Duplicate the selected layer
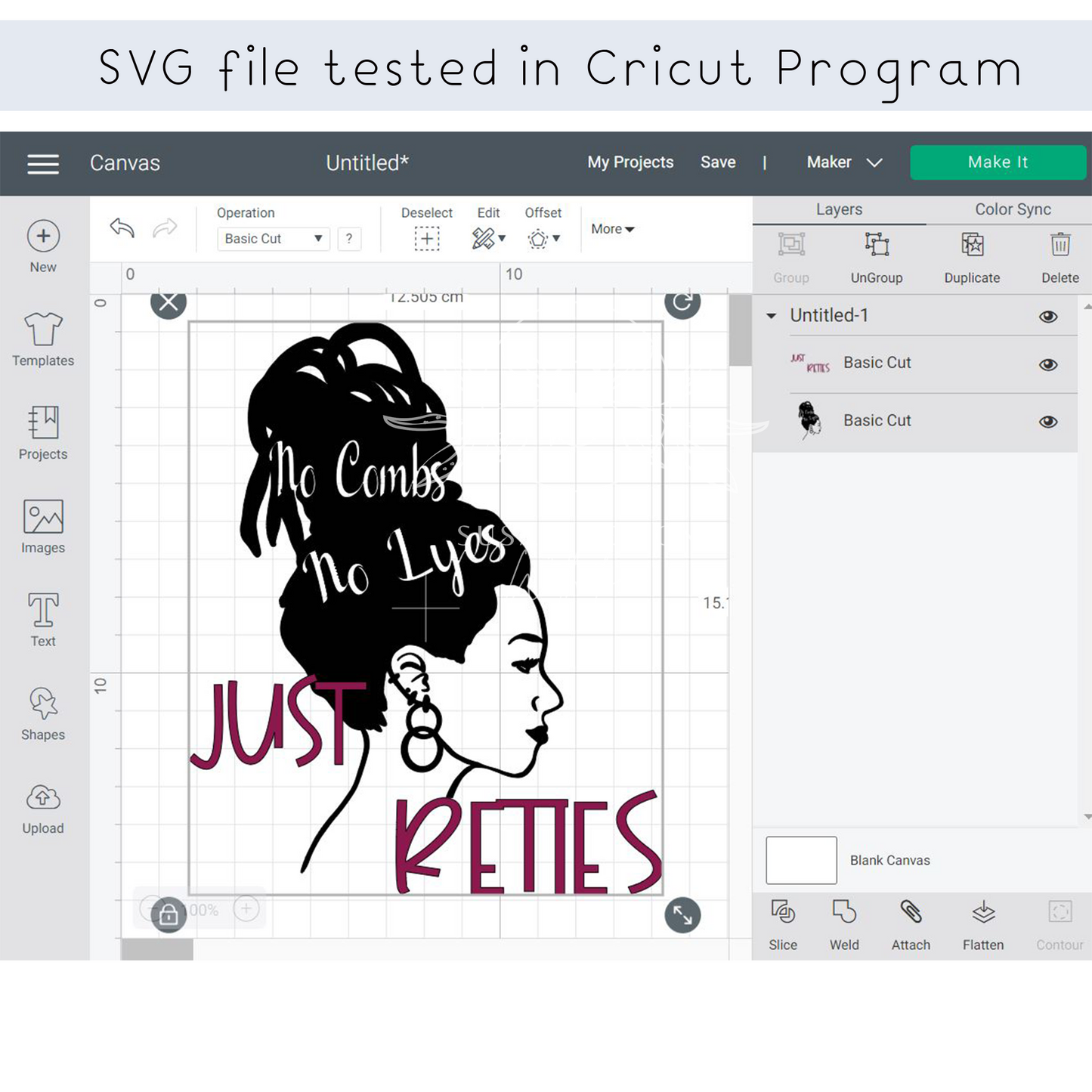This screenshot has height=1092, width=1092. 972,257
